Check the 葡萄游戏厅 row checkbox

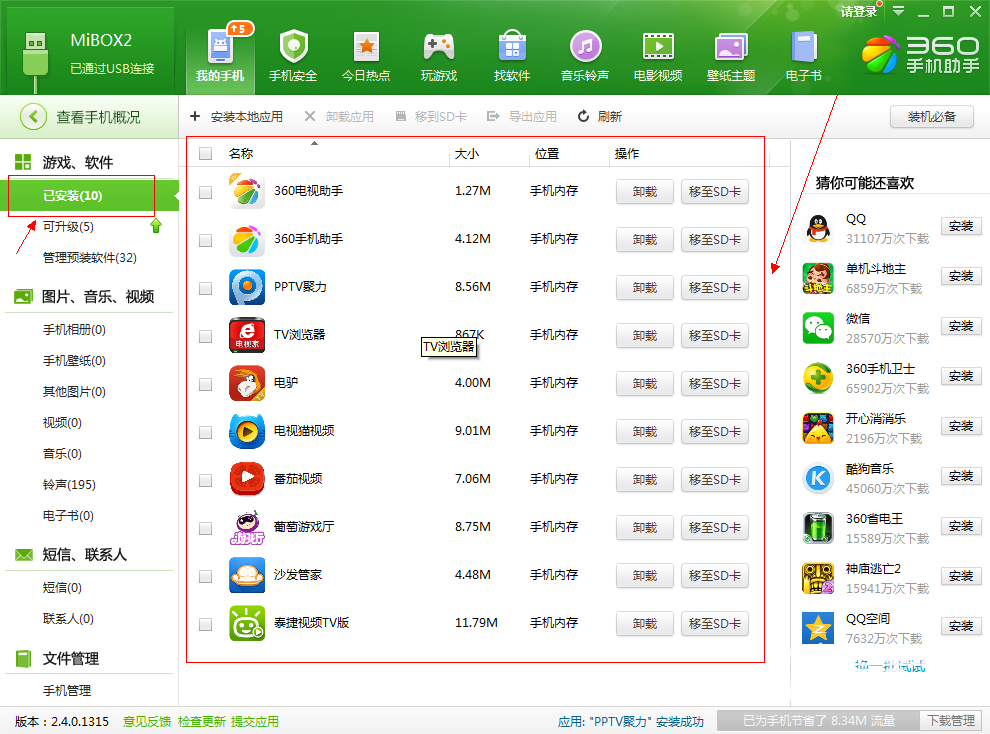(x=205, y=528)
